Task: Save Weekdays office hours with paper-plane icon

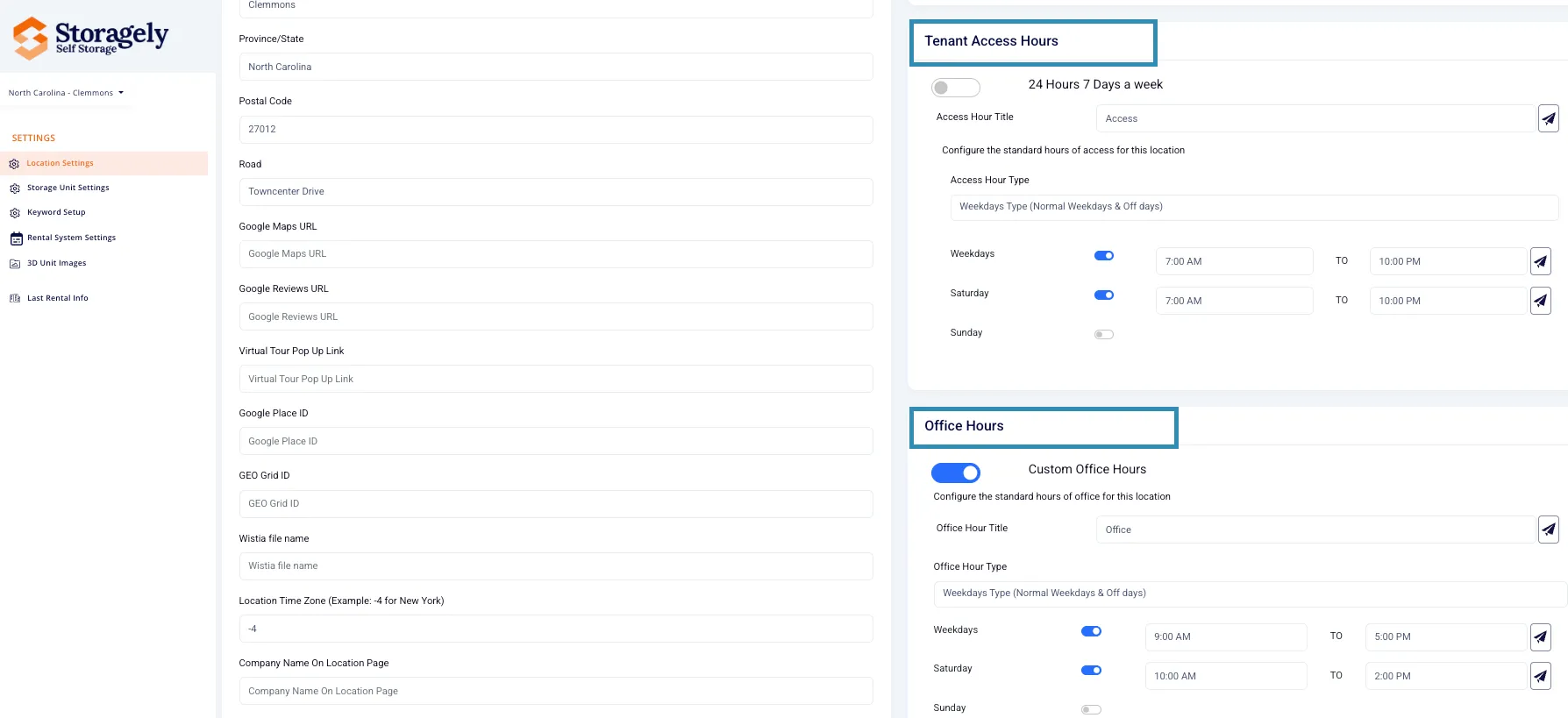Action: (1541, 637)
